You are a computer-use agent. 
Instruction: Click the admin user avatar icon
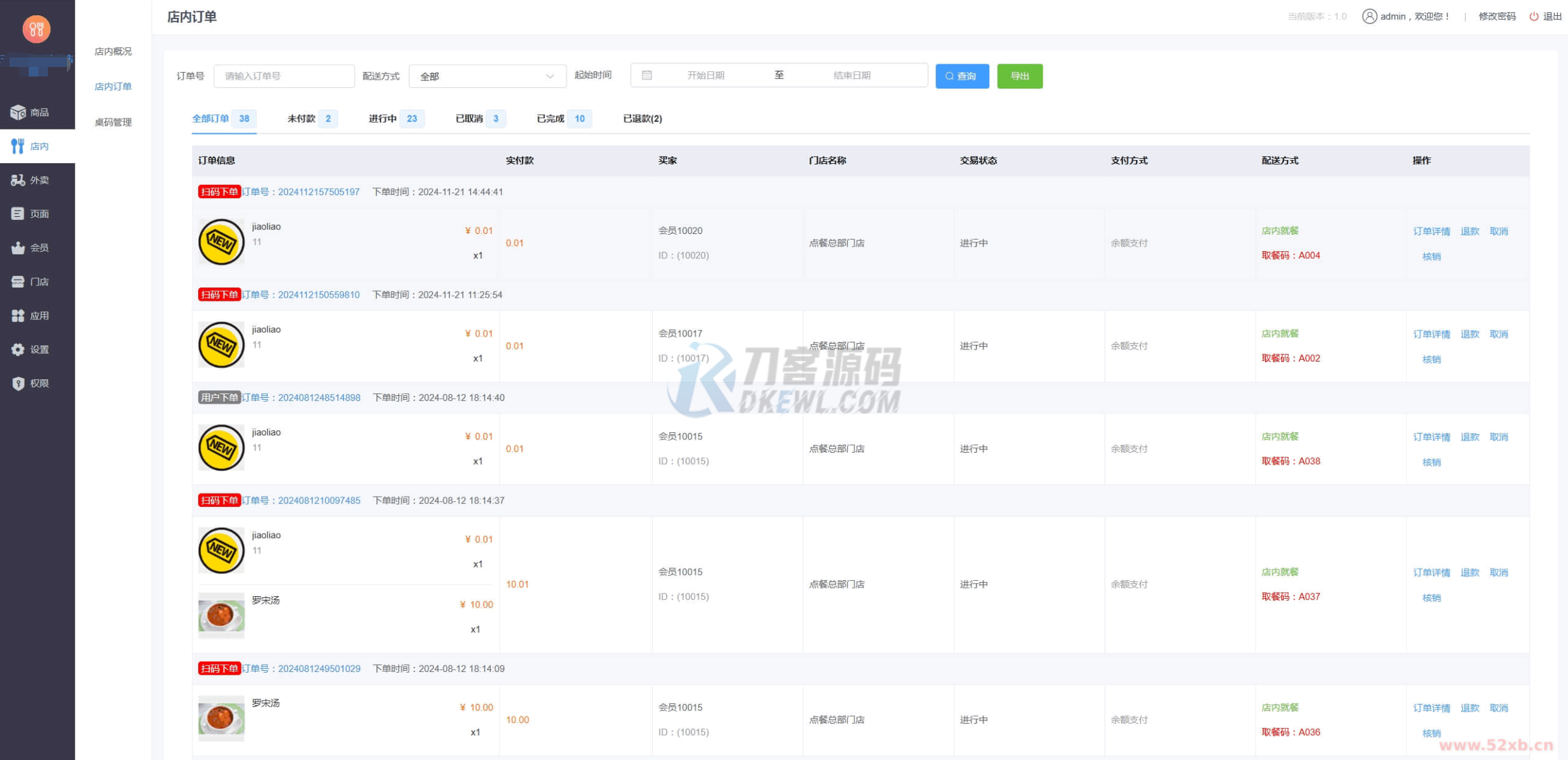1368,17
